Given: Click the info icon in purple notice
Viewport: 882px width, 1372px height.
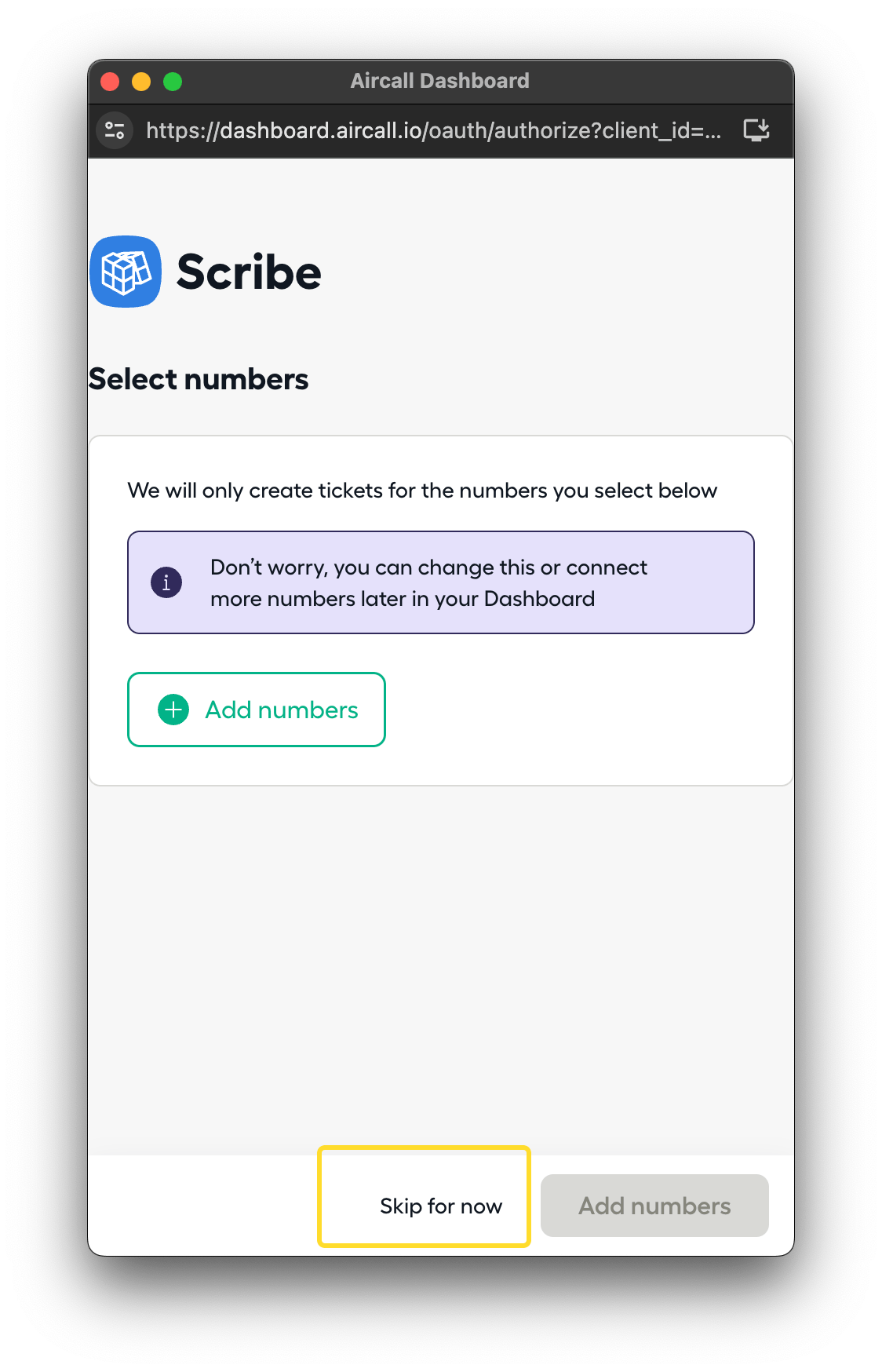Looking at the screenshot, I should [166, 582].
